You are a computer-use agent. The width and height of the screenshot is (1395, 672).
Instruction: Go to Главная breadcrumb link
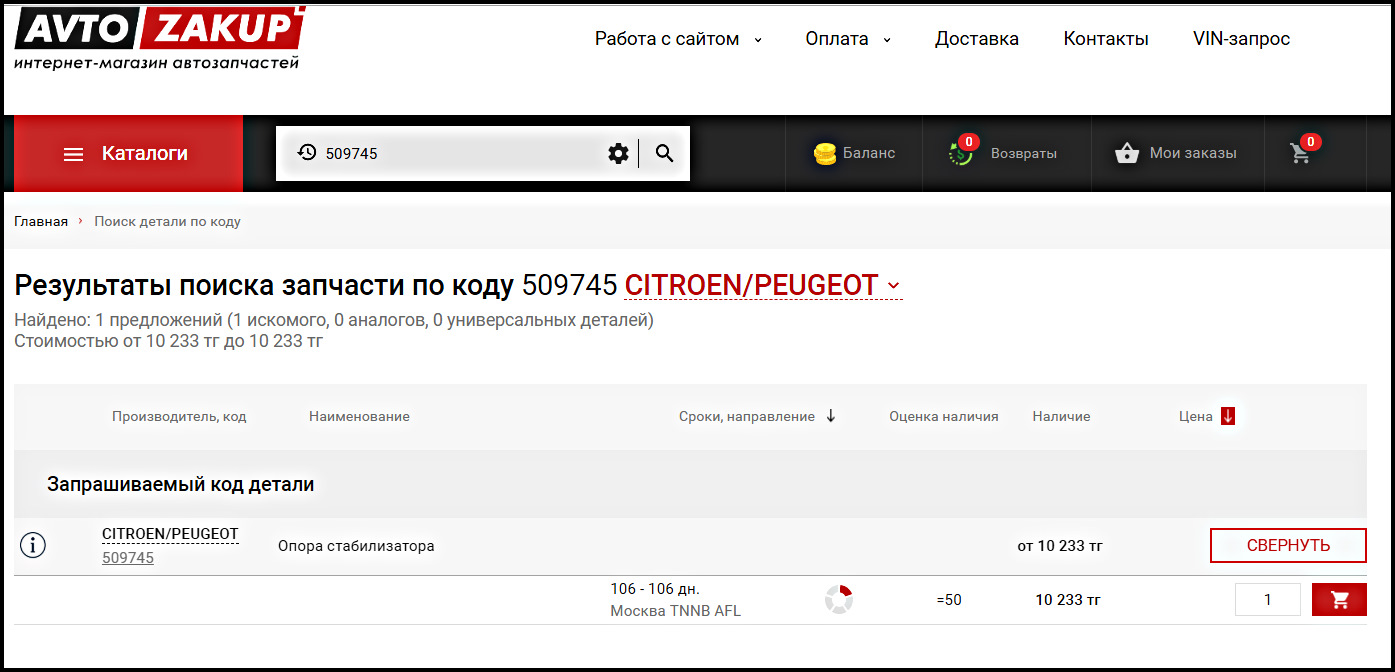point(41,221)
